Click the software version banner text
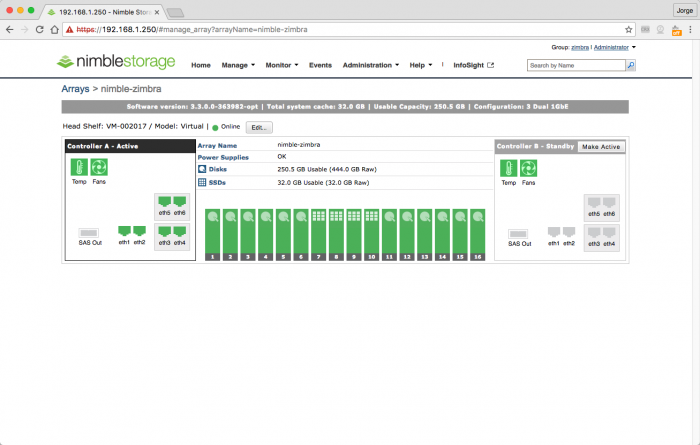This screenshot has height=445, width=700. (x=192, y=107)
